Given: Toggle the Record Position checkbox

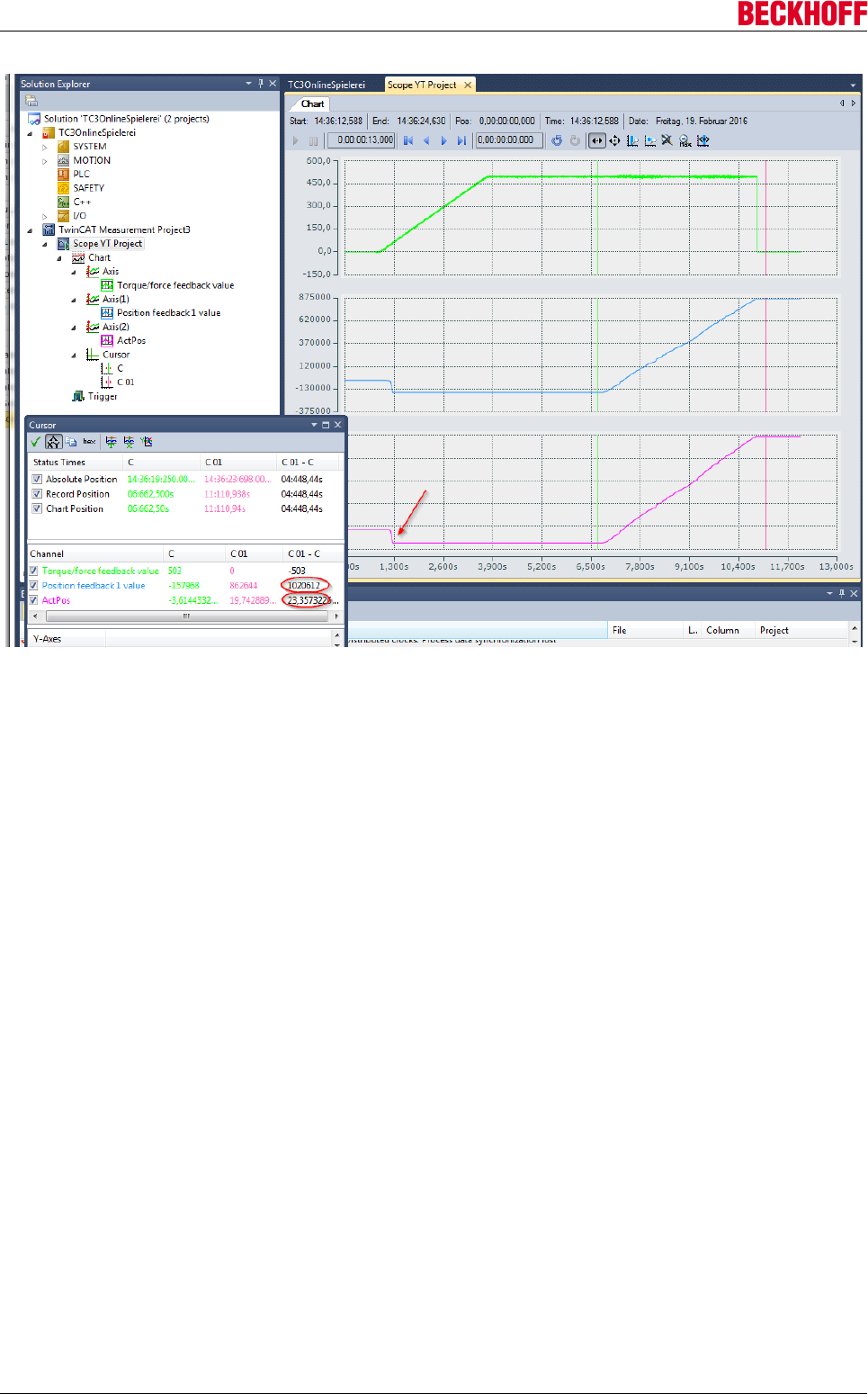Looking at the screenshot, I should click(37, 494).
